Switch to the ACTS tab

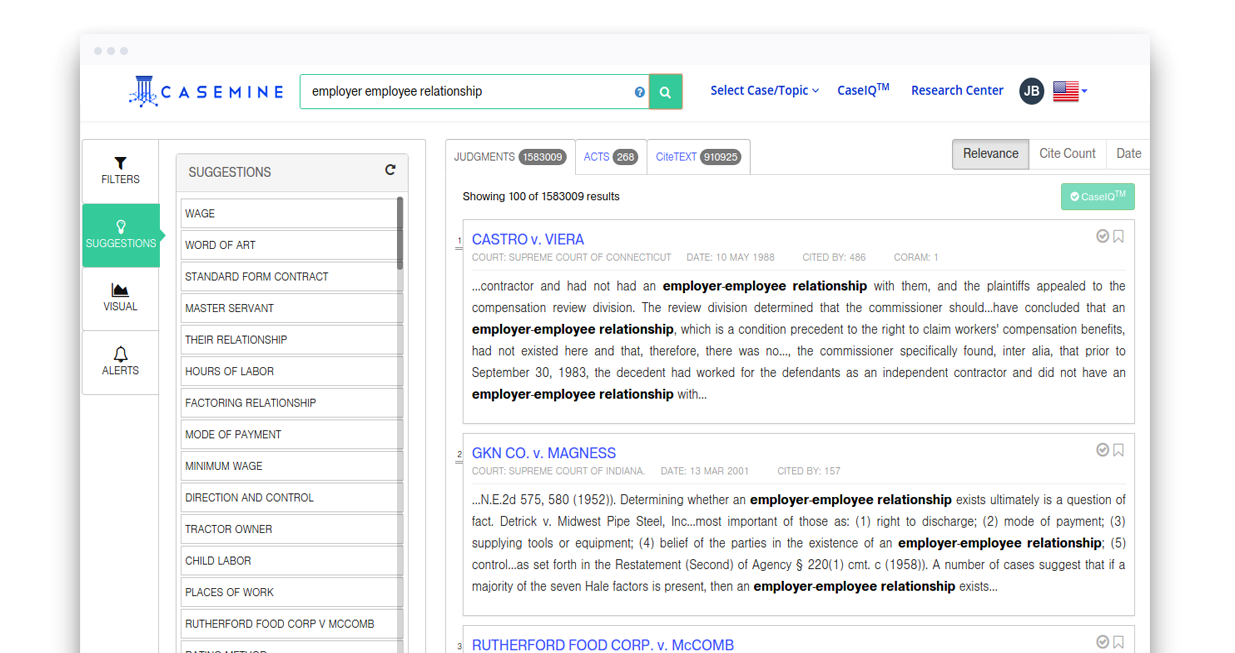pos(610,157)
